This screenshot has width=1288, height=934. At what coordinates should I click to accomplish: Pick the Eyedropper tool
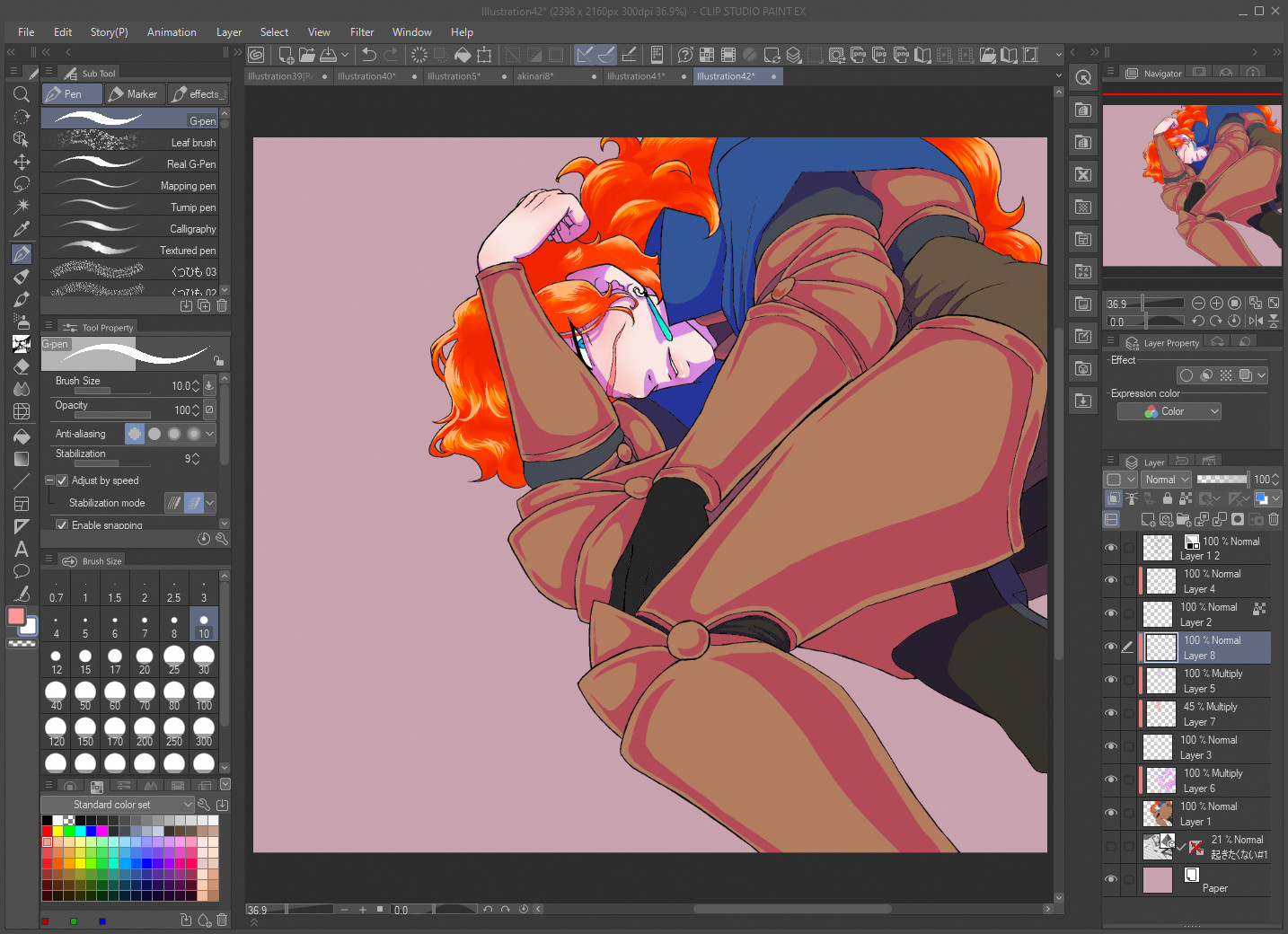coord(22,229)
